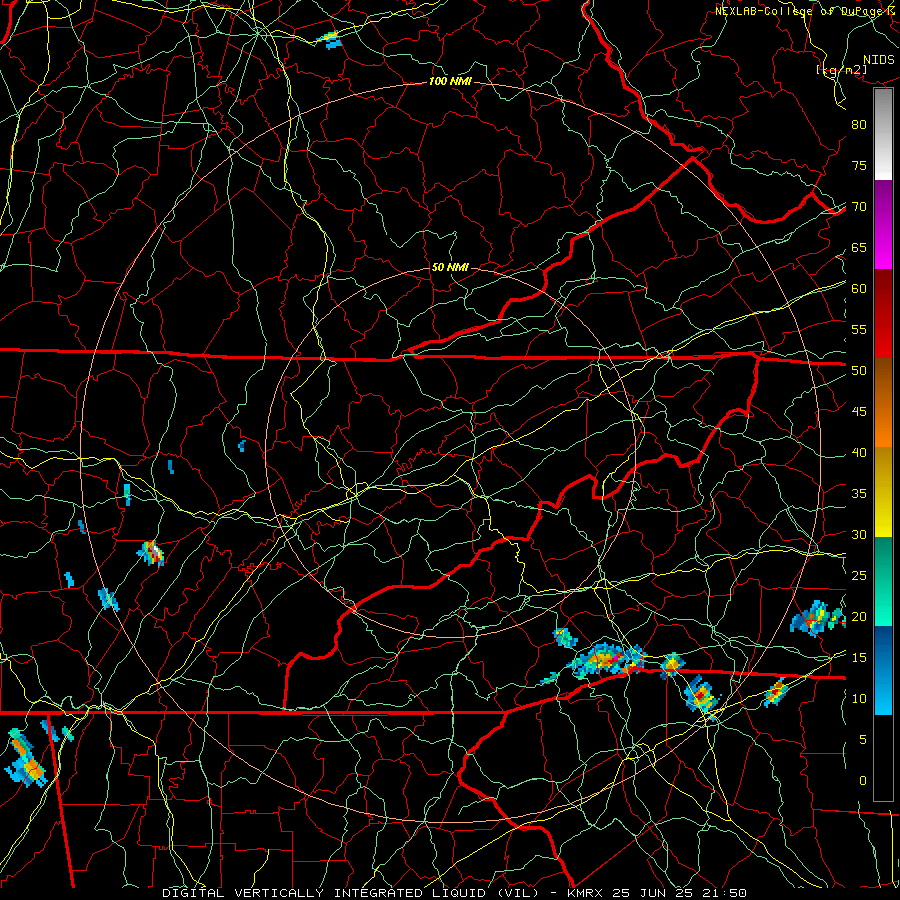Screen dimensions: 900x900
Task: Select the NEXLAB-College of DuPage credit text
Action: 806,11
